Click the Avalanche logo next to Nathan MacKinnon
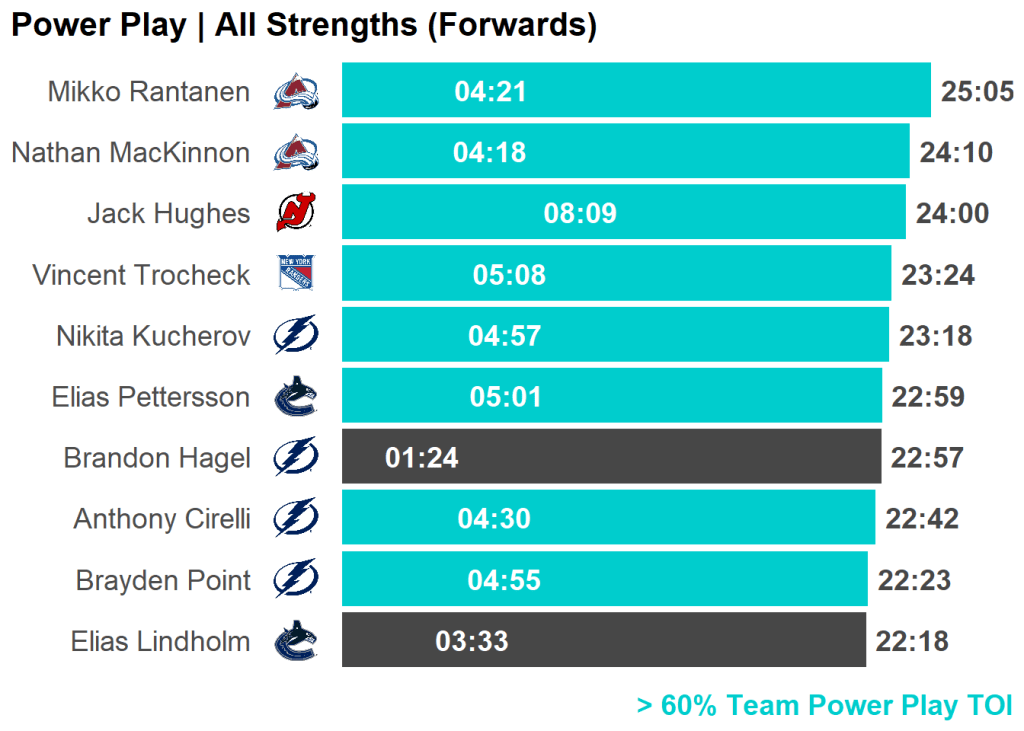 tap(296, 153)
